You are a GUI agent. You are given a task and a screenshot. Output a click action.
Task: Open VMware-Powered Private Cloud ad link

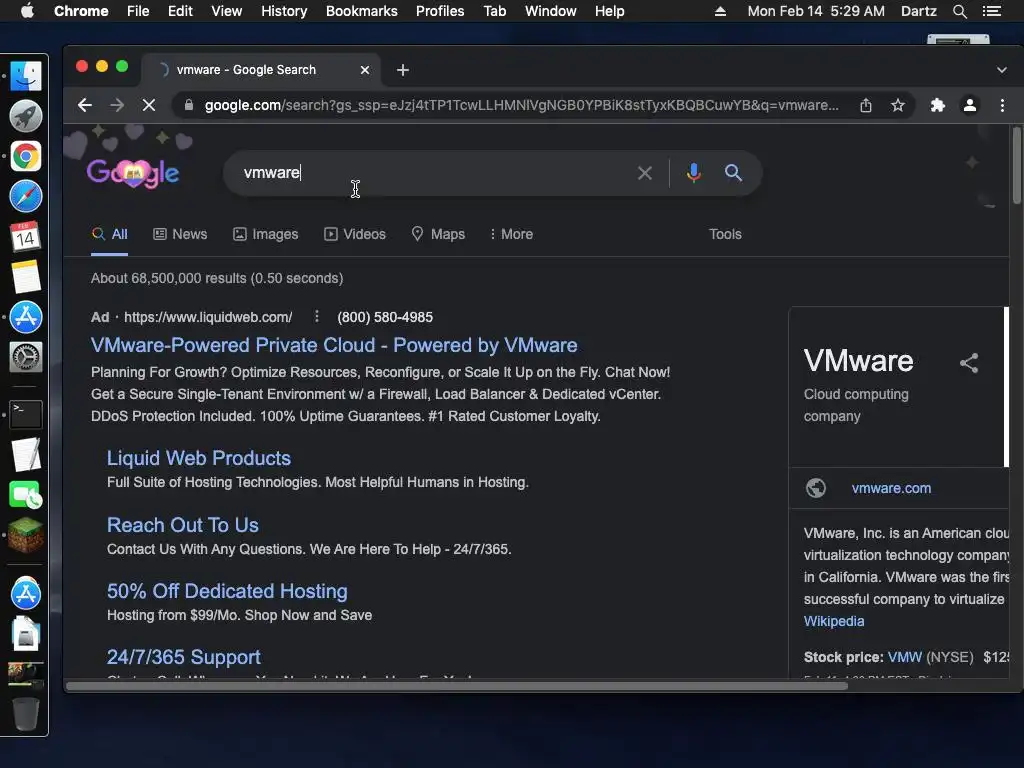pyautogui.click(x=334, y=345)
